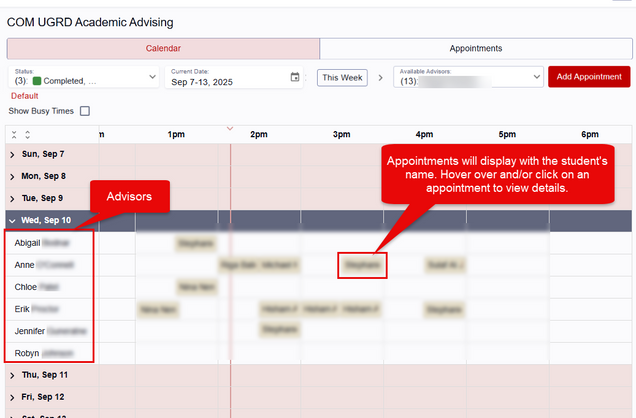Image resolution: width=636 pixels, height=418 pixels.
Task: Collapse the Wed, Sep 10 row
Action: point(12,221)
